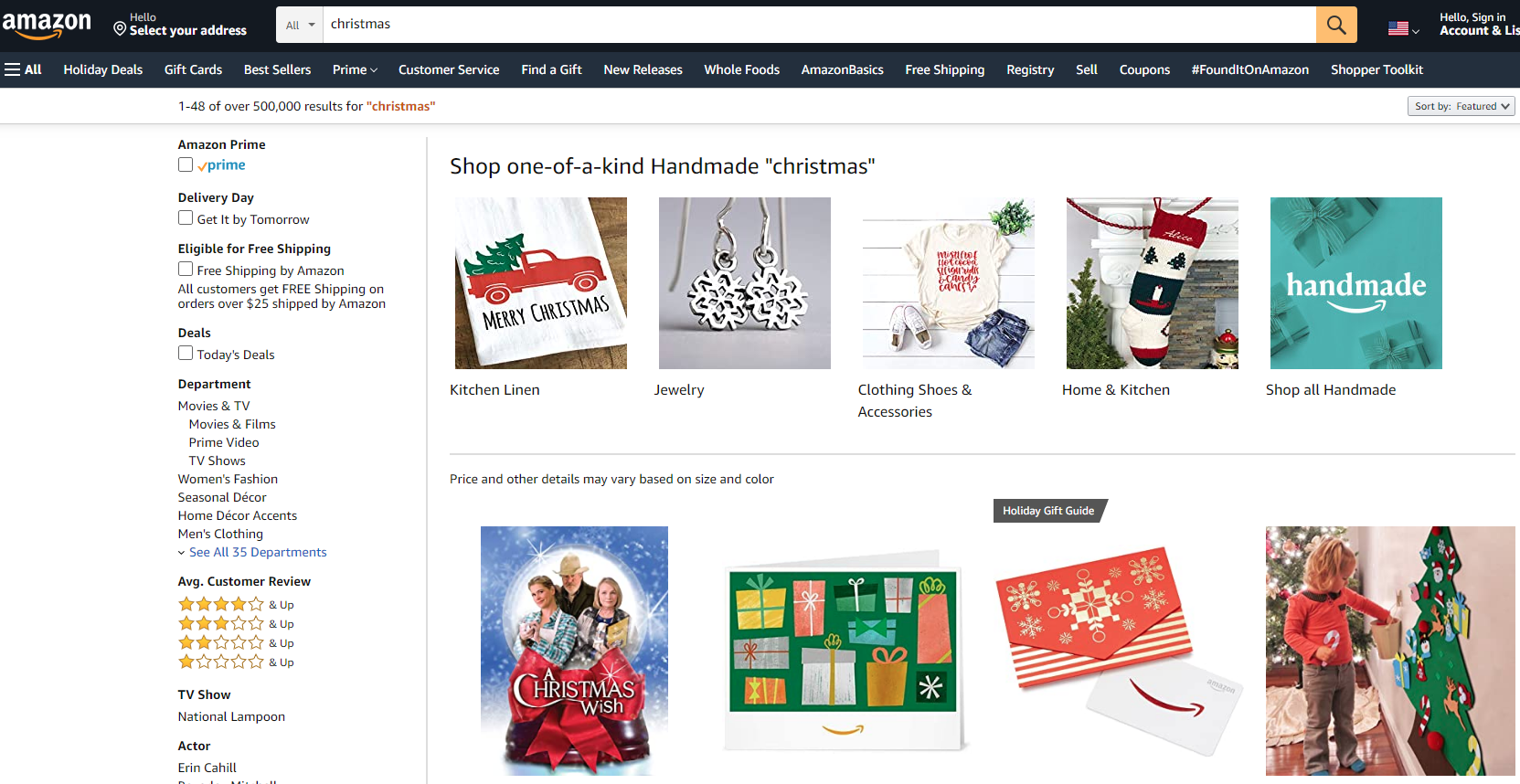The width and height of the screenshot is (1520, 784).
Task: Open the Seasonal Décor department link
Action: pos(222,497)
